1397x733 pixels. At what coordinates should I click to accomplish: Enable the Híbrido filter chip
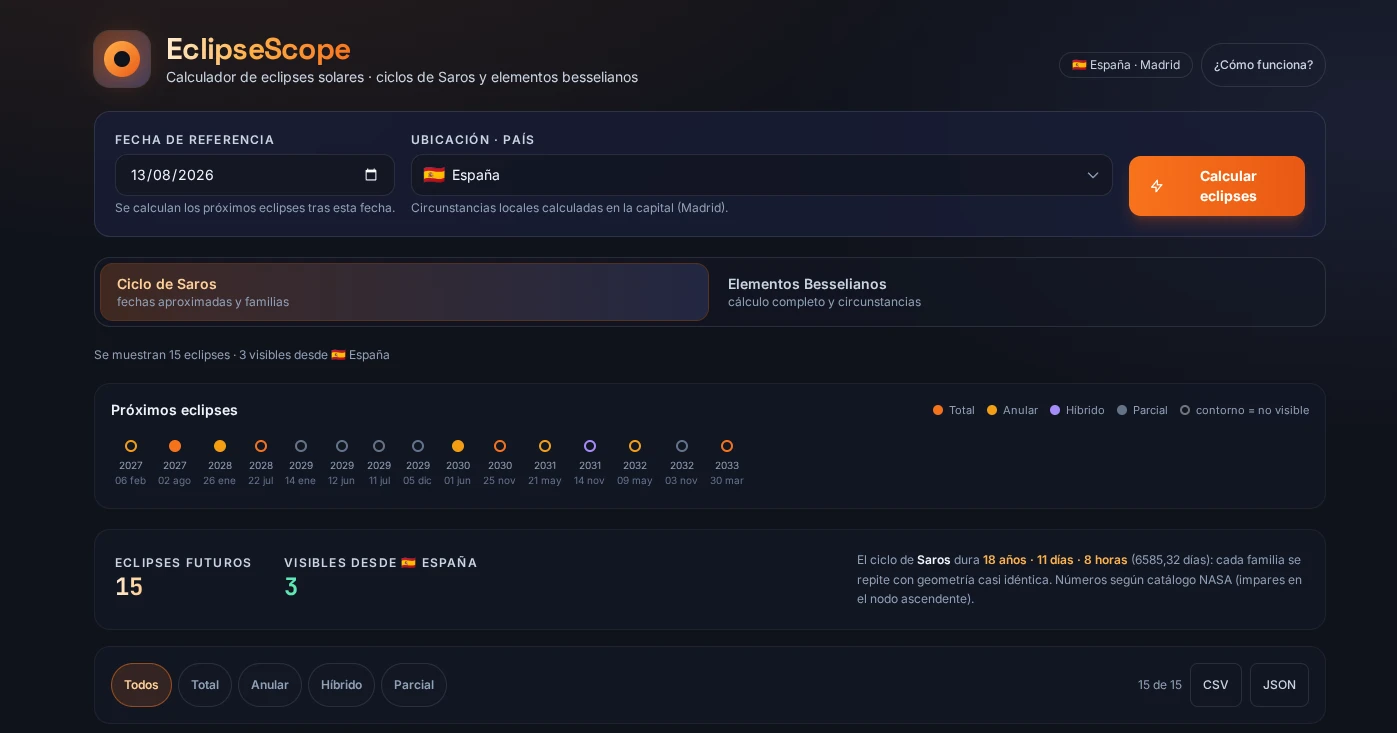(341, 685)
